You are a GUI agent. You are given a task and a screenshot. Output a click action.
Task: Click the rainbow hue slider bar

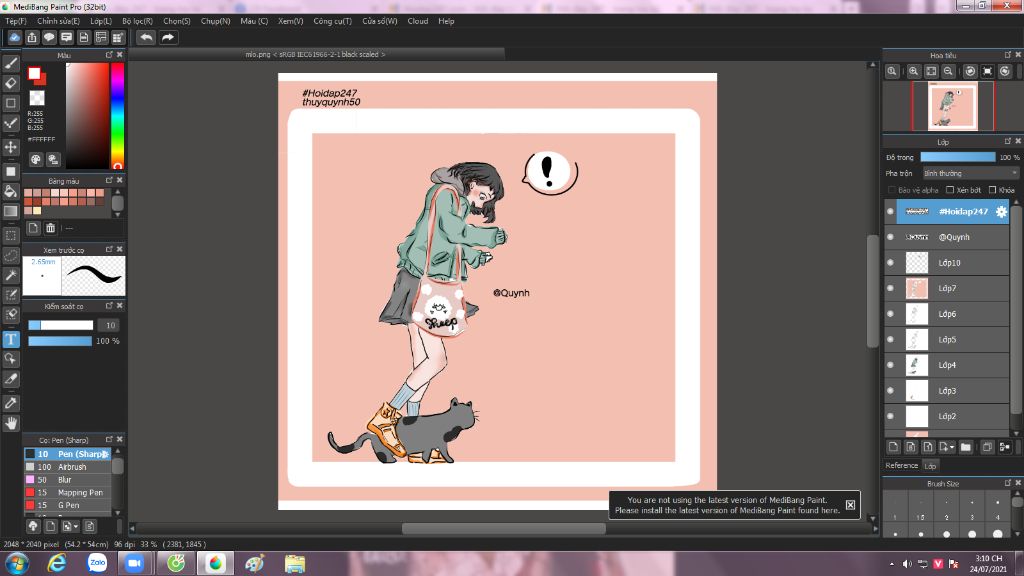tap(117, 116)
